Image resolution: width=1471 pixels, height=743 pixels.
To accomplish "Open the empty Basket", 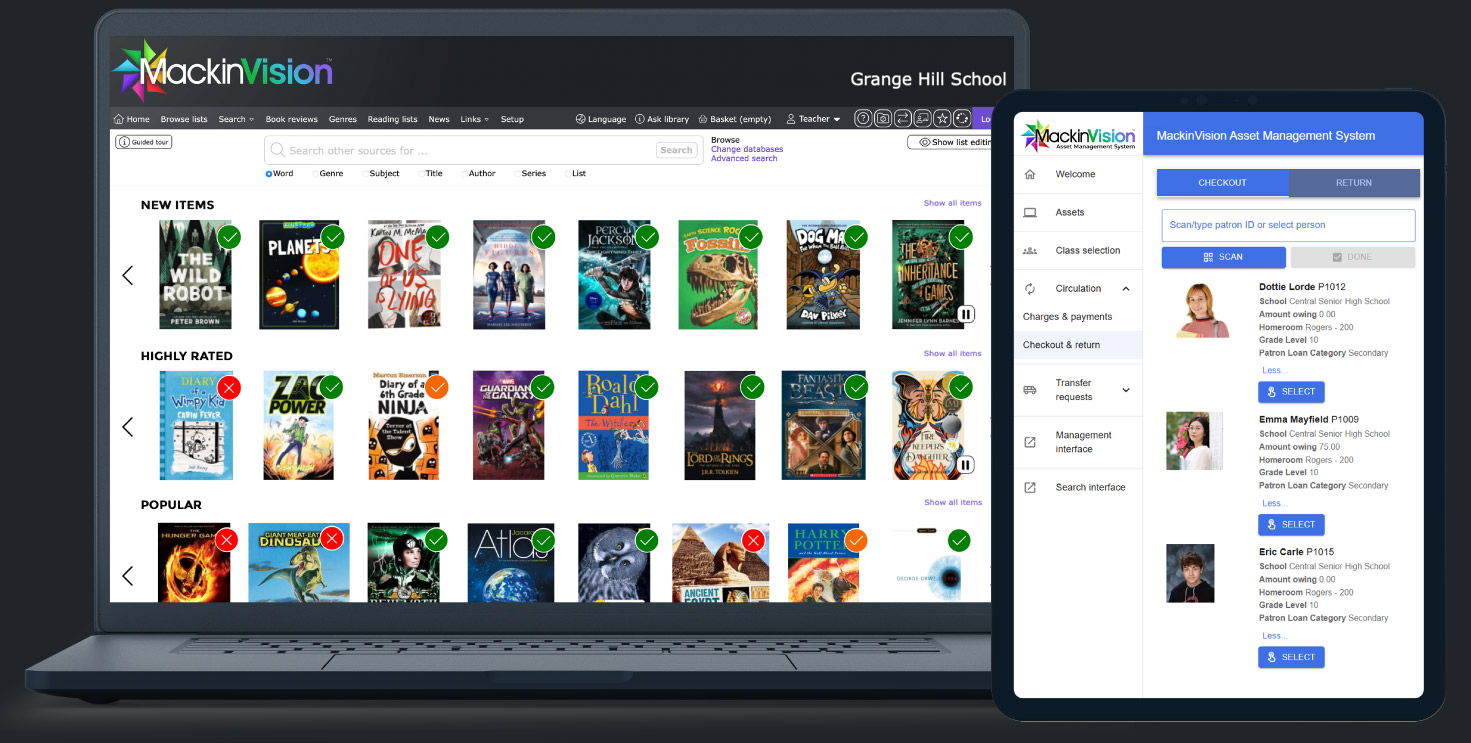I will coord(735,119).
